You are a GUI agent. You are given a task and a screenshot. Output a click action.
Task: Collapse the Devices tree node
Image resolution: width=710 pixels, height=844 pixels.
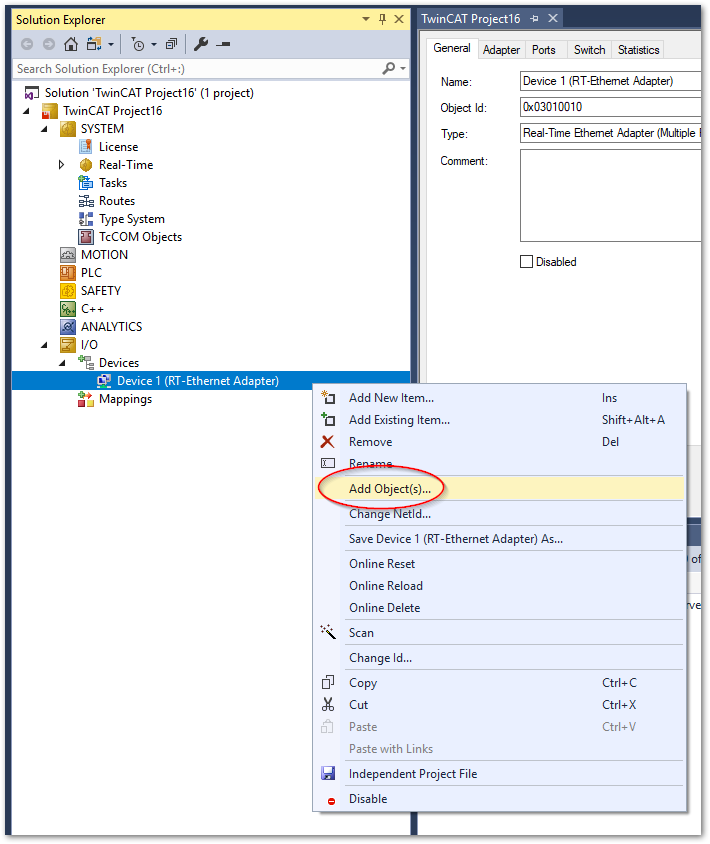[62, 363]
